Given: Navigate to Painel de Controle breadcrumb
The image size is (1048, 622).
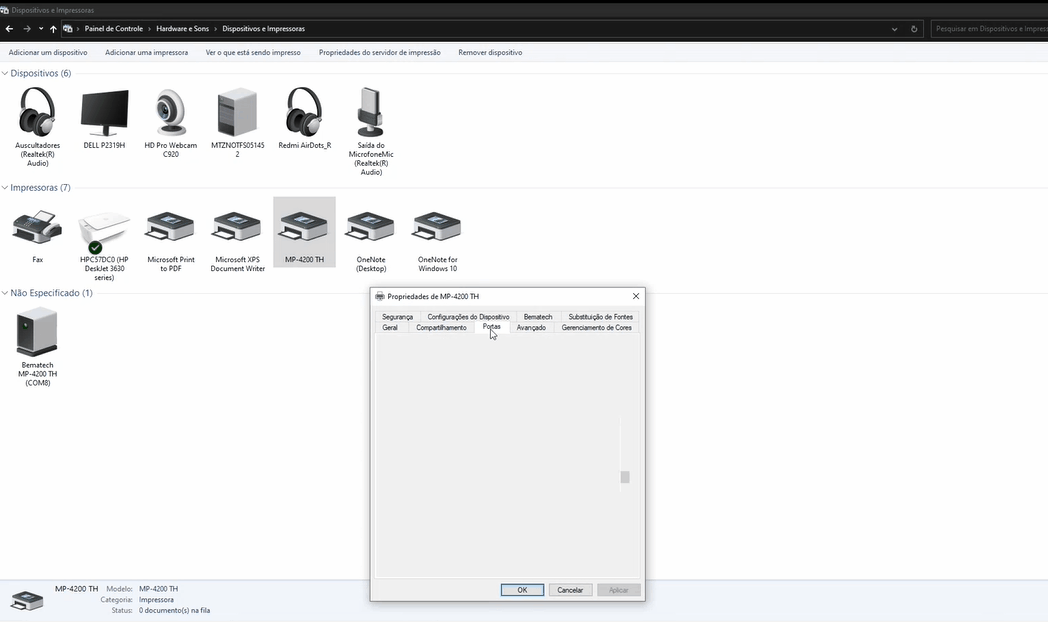Looking at the screenshot, I should tap(114, 29).
